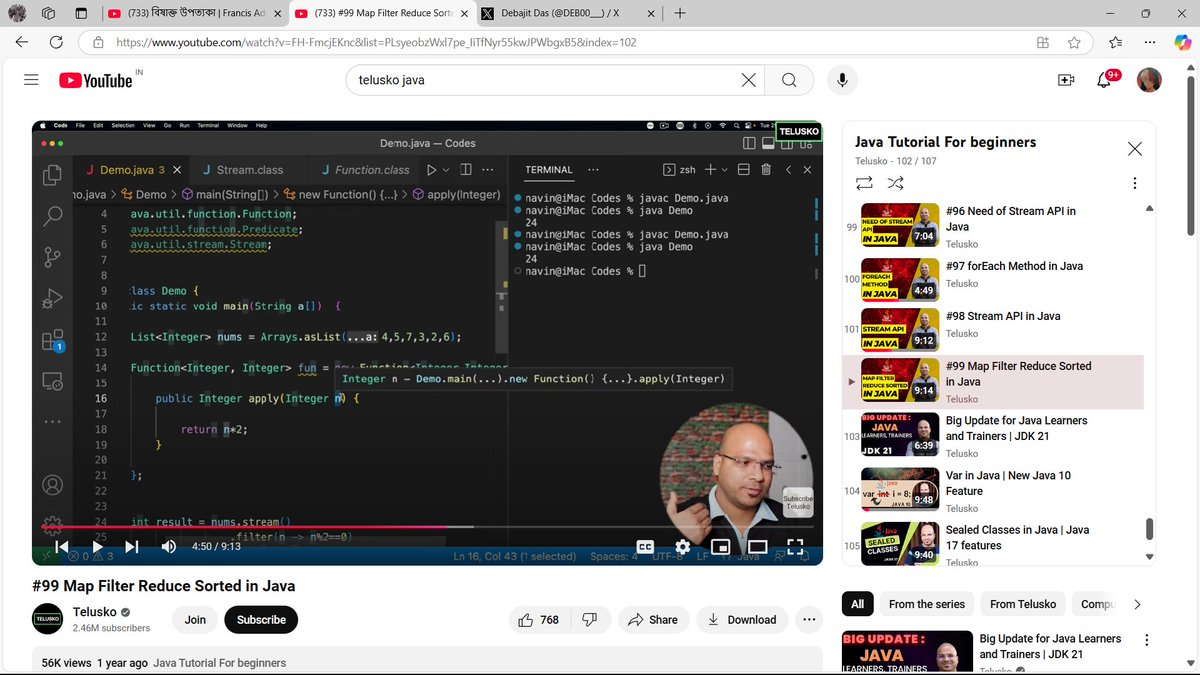This screenshot has width=1200, height=675.
Task: Skip to the next video in player
Action: point(131,546)
